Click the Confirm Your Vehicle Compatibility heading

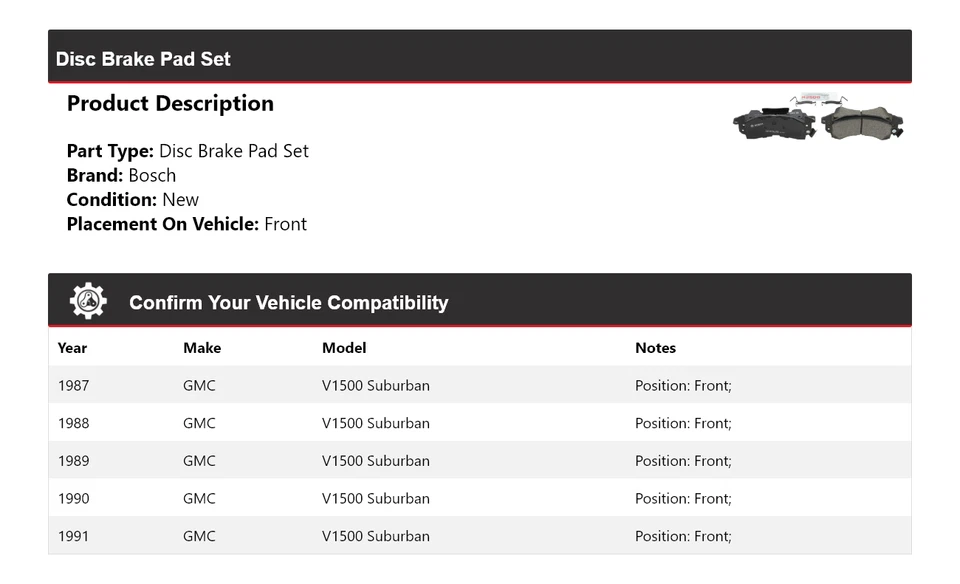tap(288, 303)
